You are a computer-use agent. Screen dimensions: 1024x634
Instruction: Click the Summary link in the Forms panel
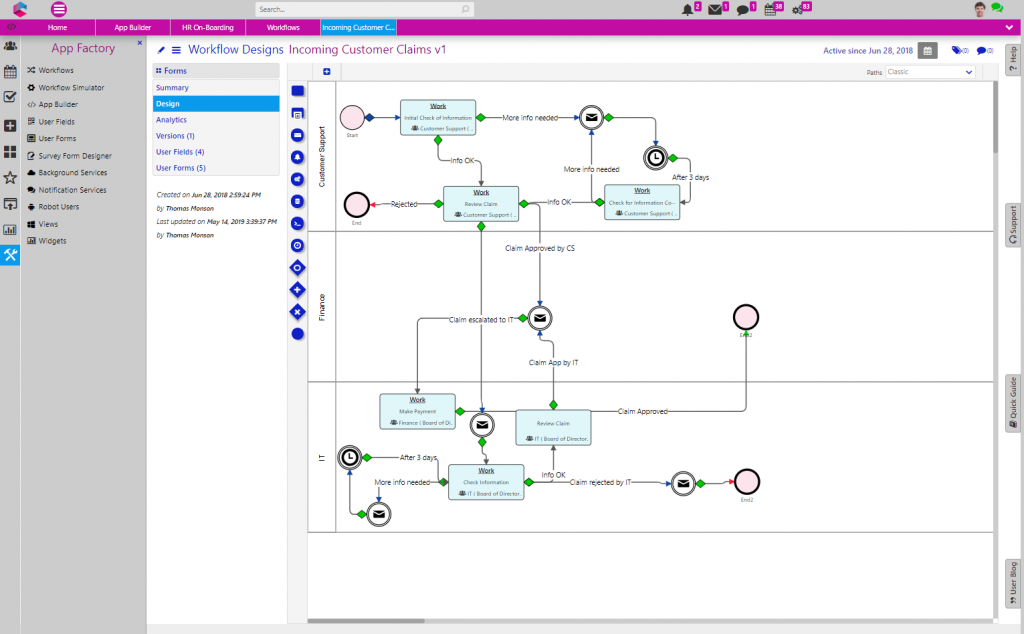(x=172, y=87)
